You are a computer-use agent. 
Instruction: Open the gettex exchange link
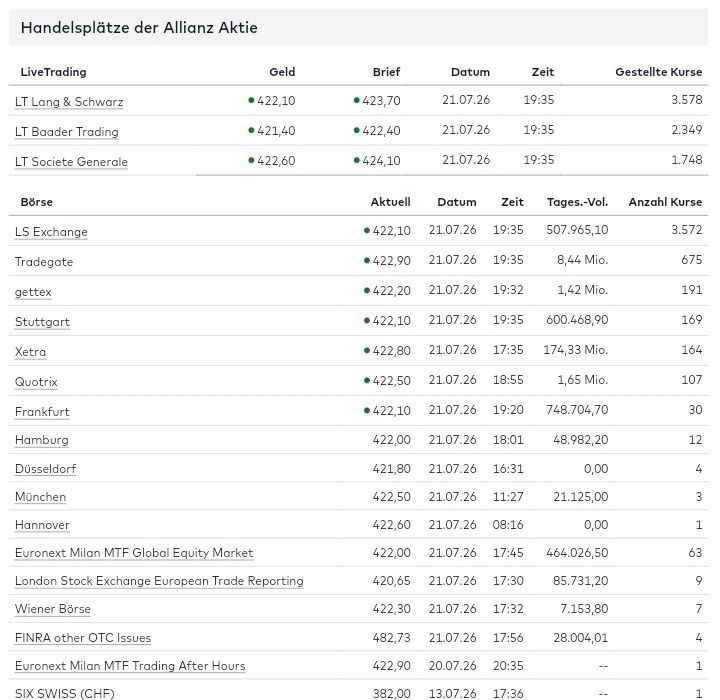pos(33,292)
